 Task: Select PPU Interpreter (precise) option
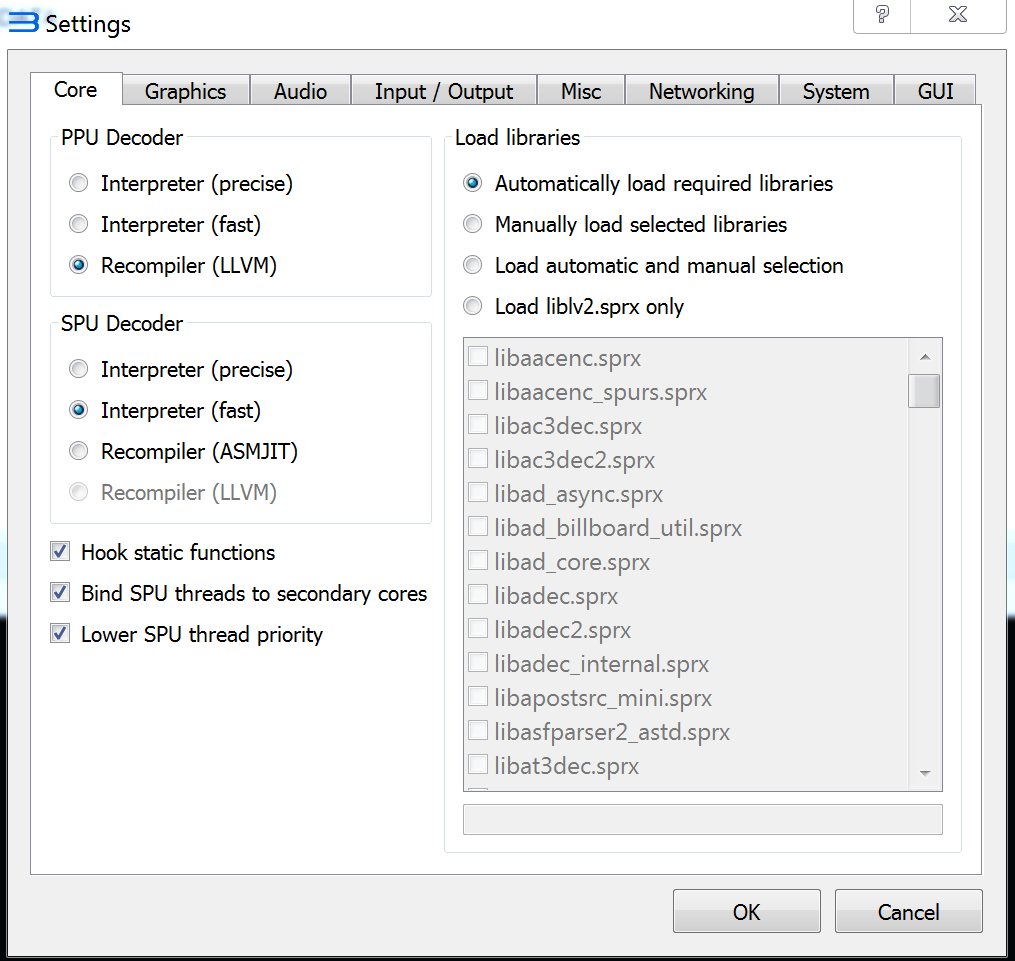pyautogui.click(x=78, y=184)
